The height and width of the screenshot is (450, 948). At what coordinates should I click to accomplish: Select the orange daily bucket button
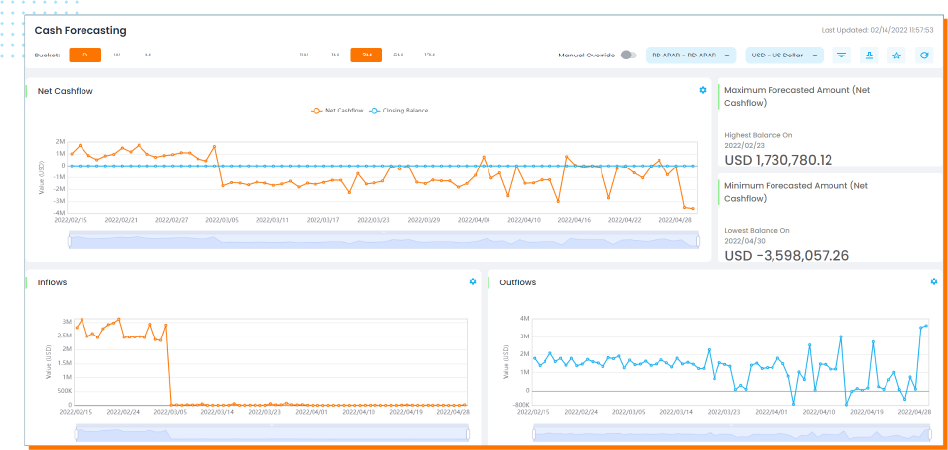(85, 55)
